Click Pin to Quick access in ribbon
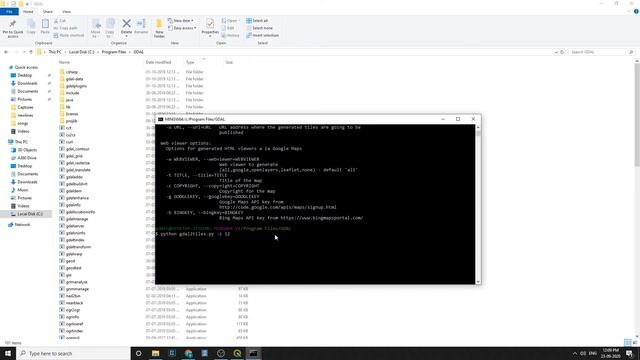Image resolution: width=640 pixels, height=360 pixels. point(13,28)
